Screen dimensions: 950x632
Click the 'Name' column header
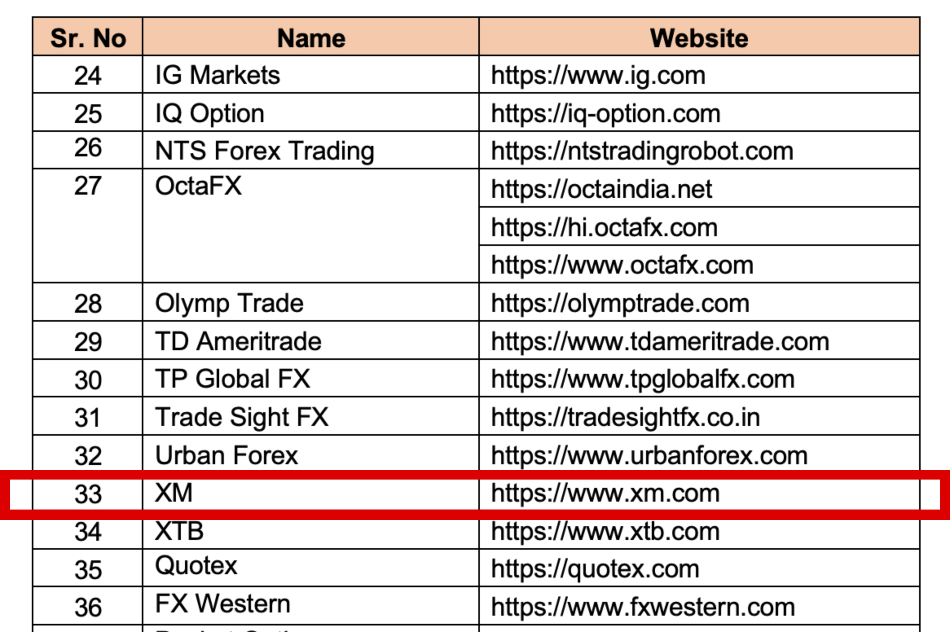pyautogui.click(x=311, y=38)
